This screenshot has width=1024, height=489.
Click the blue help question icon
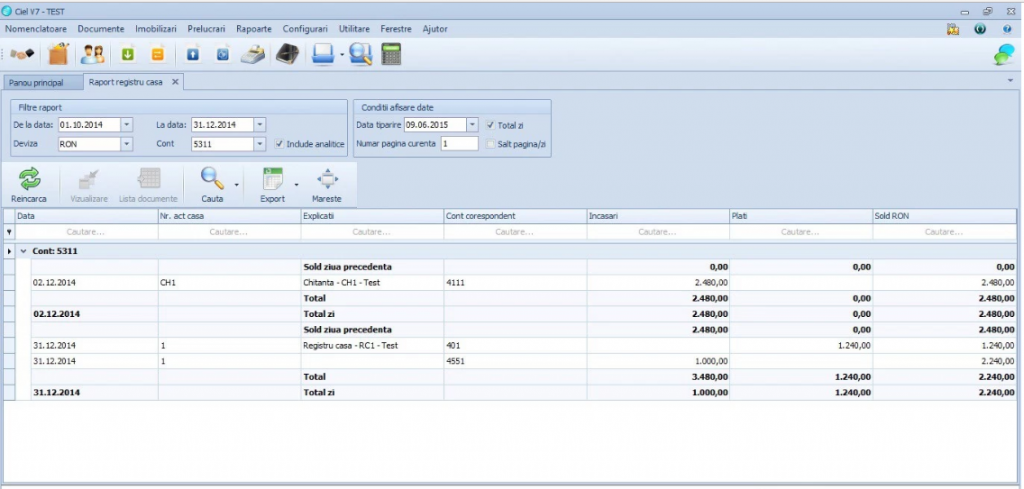coord(1007,29)
